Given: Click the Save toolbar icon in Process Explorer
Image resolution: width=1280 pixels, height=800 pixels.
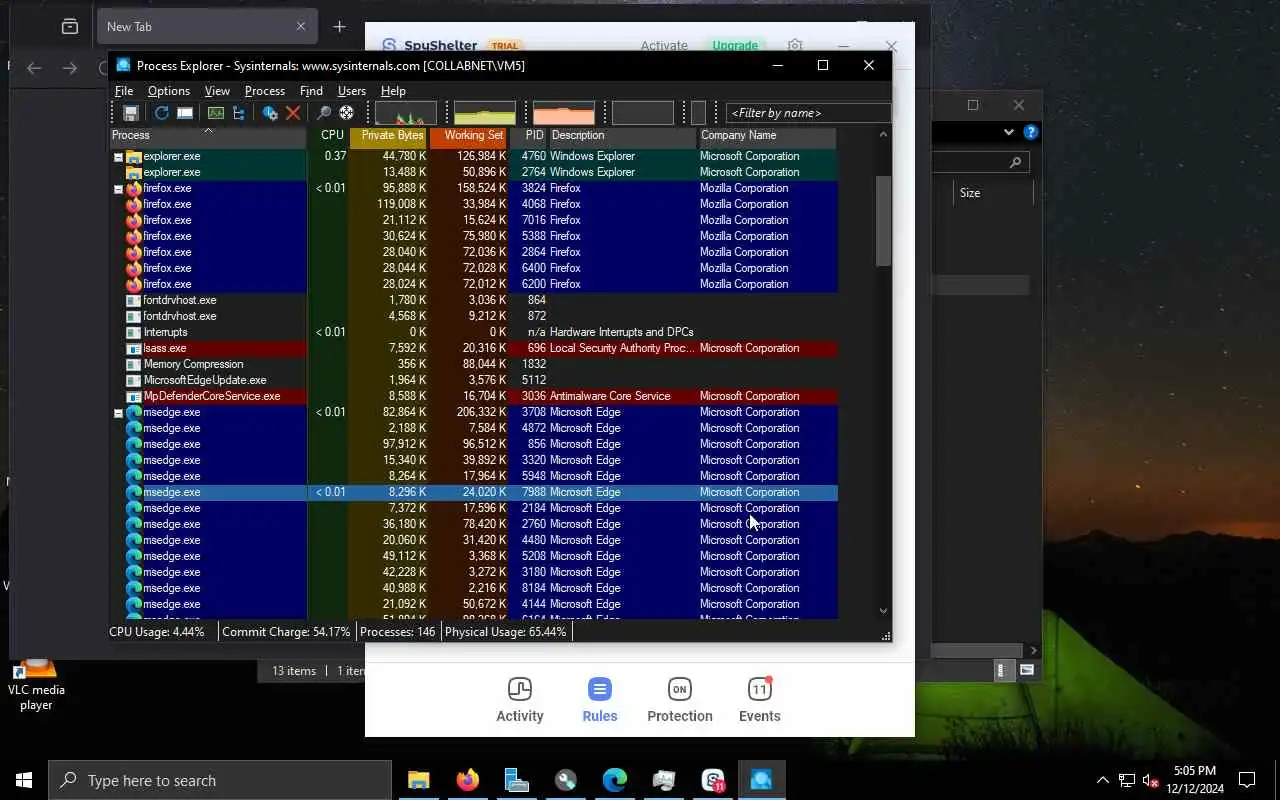Looking at the screenshot, I should pyautogui.click(x=130, y=113).
